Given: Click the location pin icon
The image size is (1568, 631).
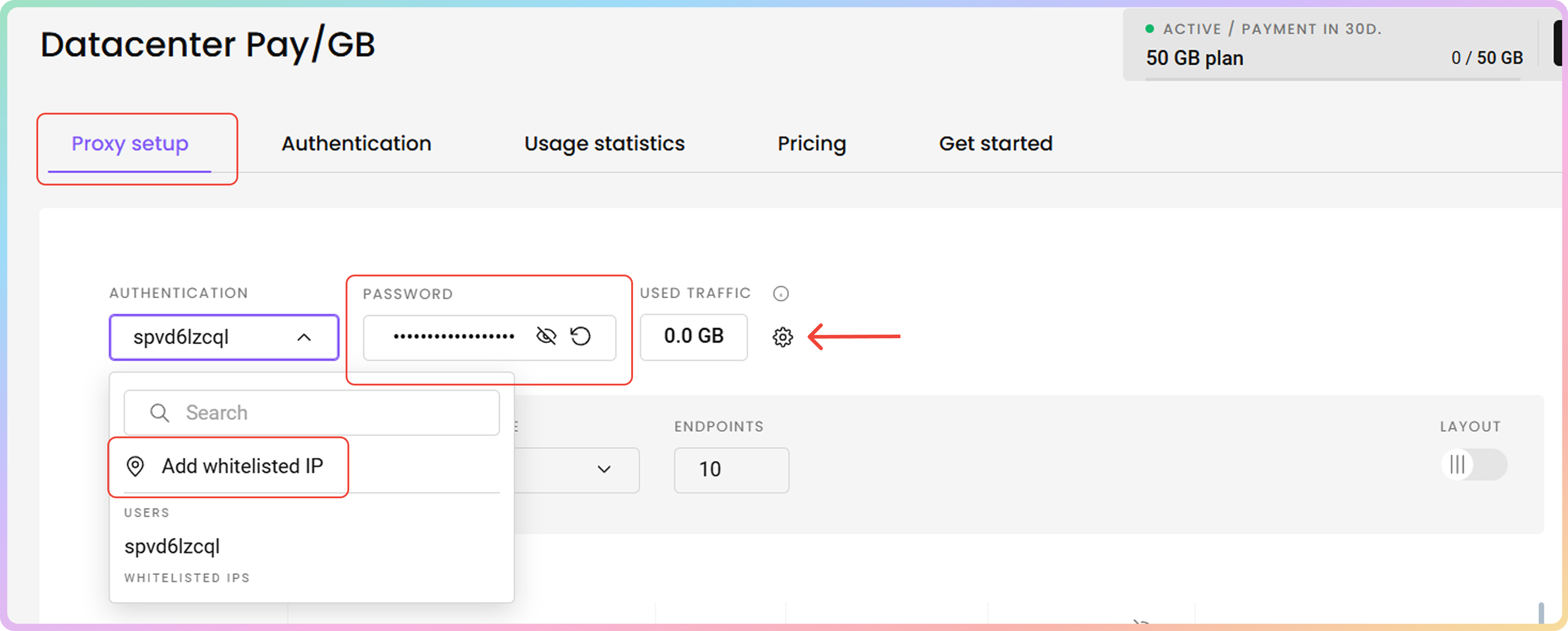Looking at the screenshot, I should point(135,466).
